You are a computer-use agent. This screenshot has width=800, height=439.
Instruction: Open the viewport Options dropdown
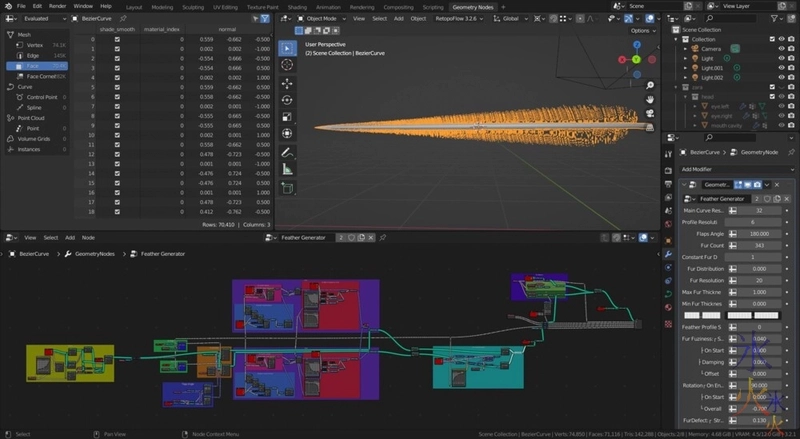tap(643, 31)
